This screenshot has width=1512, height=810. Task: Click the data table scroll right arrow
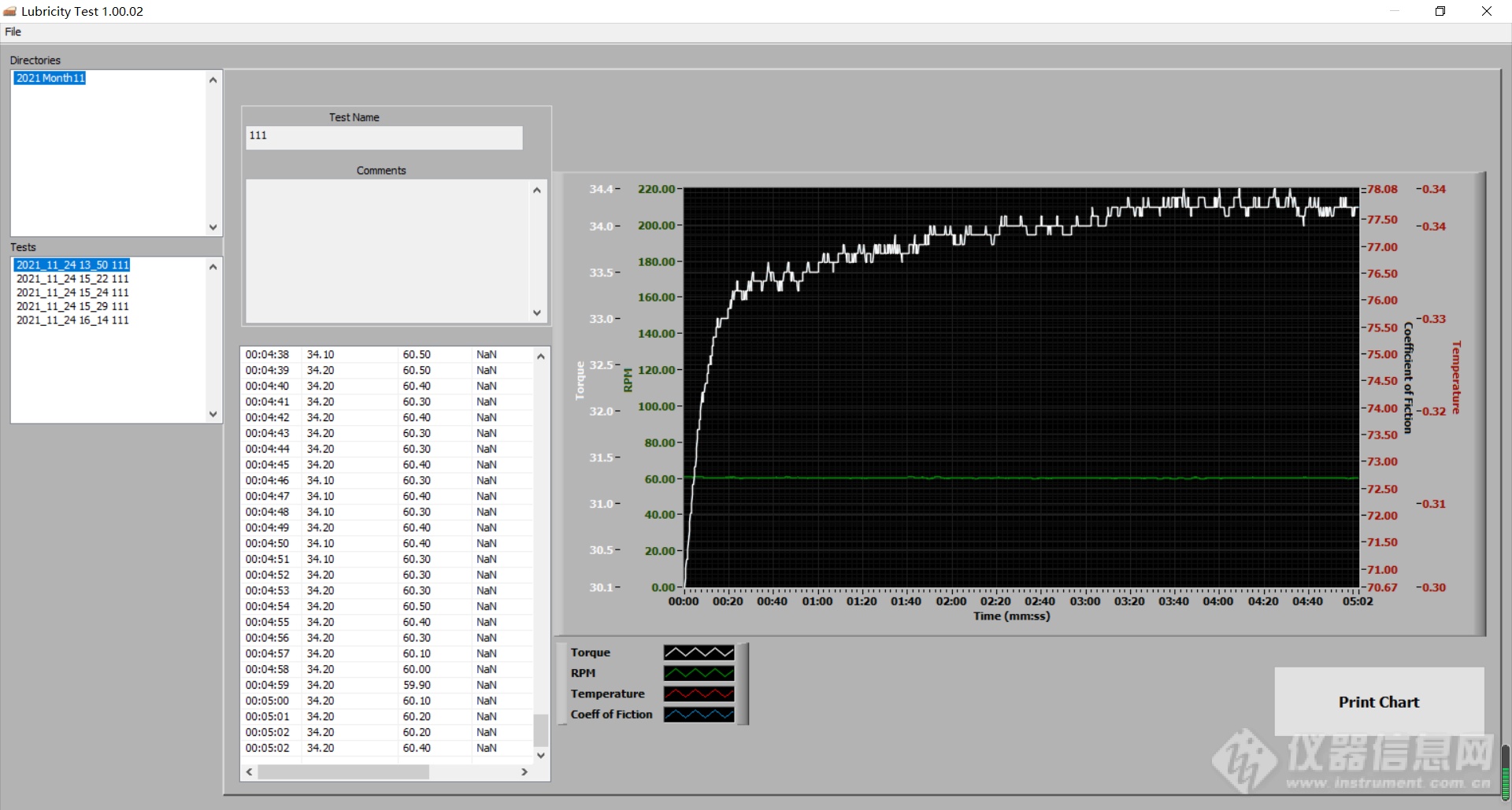pos(524,772)
